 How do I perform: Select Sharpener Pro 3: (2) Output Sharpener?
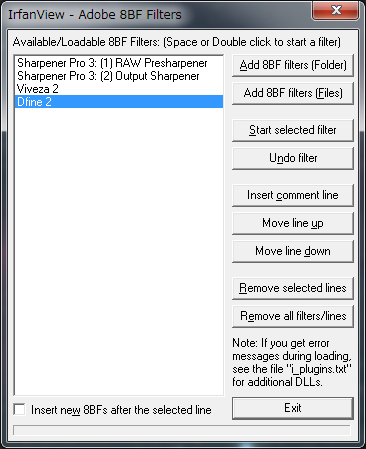click(x=119, y=76)
